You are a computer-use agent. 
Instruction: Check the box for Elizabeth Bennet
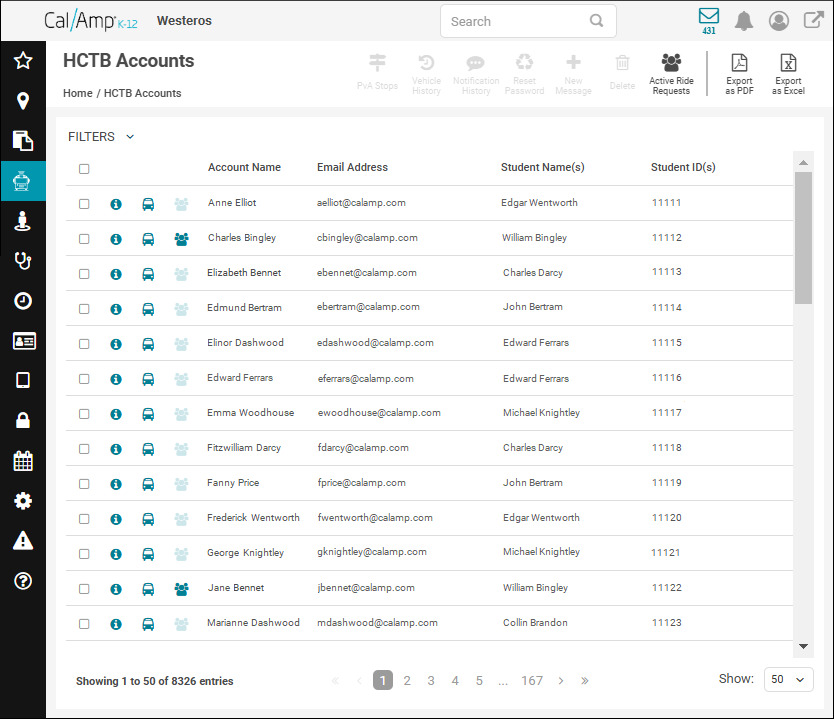pos(84,274)
